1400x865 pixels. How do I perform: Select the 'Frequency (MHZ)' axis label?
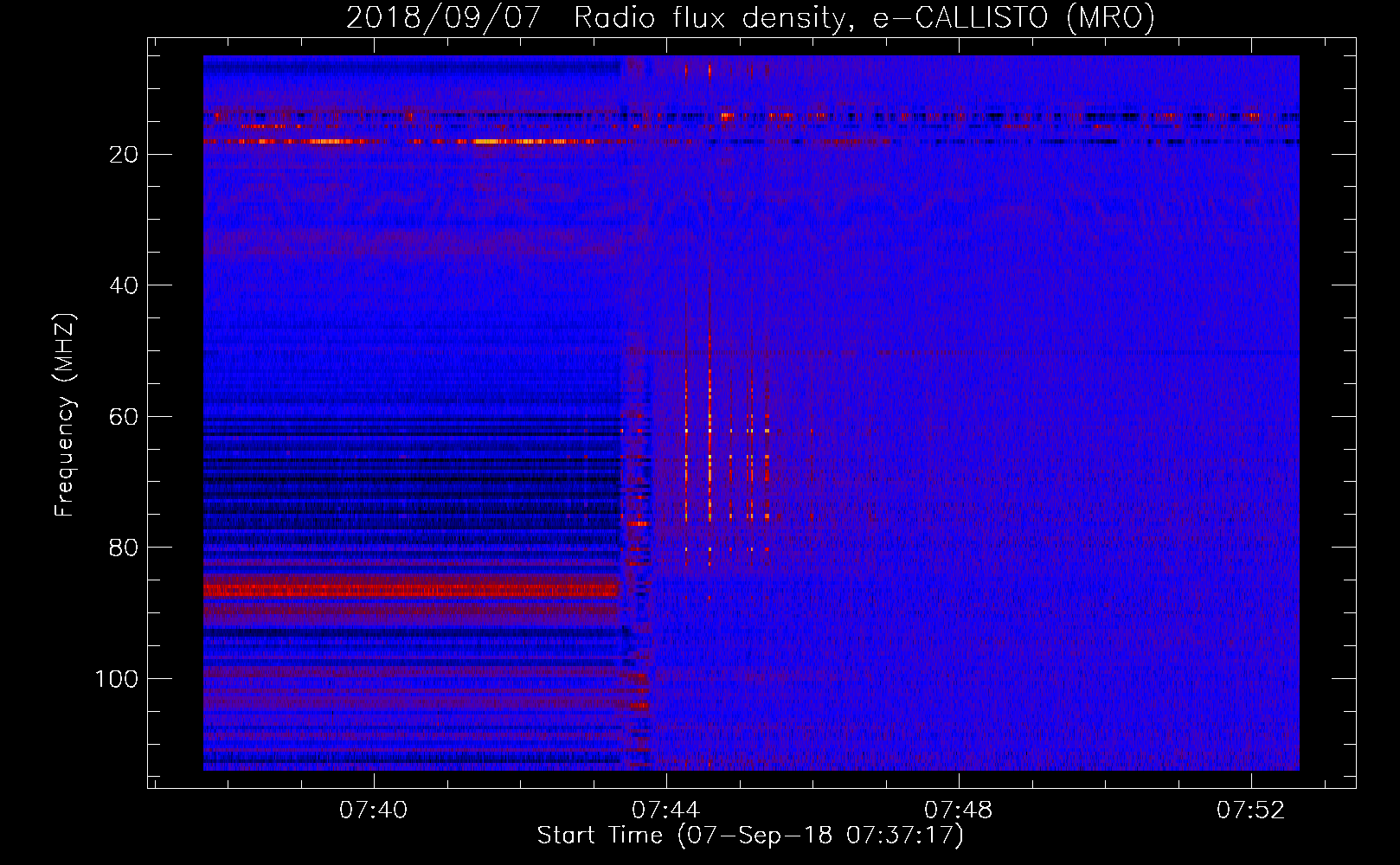[65, 415]
